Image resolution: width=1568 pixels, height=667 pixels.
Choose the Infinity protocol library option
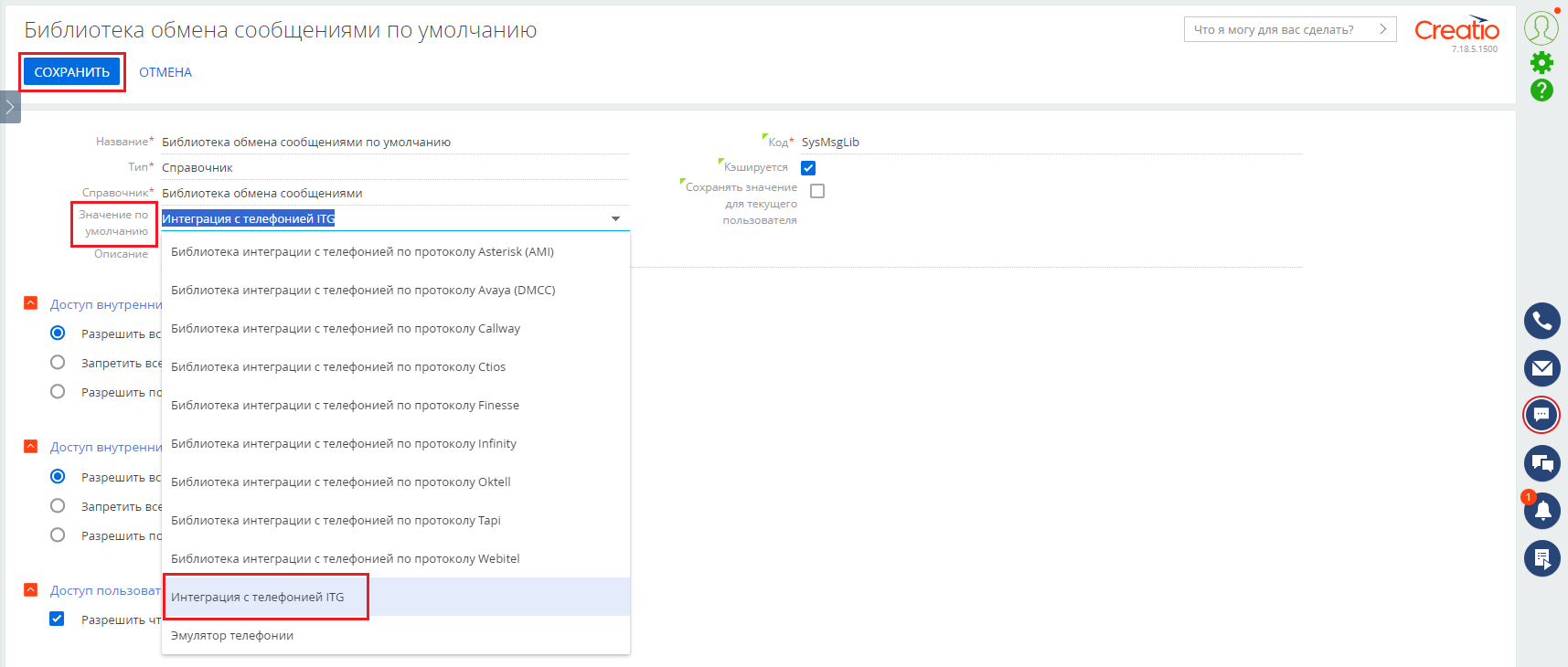(x=396, y=443)
